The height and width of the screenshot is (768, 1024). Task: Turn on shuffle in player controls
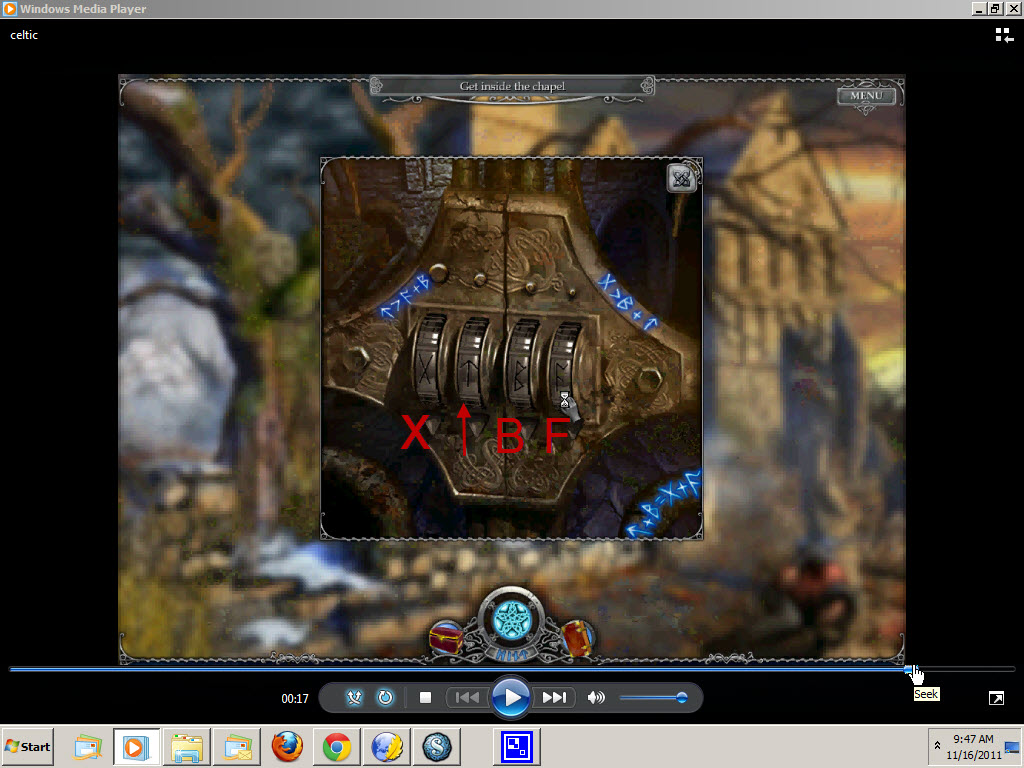(354, 698)
